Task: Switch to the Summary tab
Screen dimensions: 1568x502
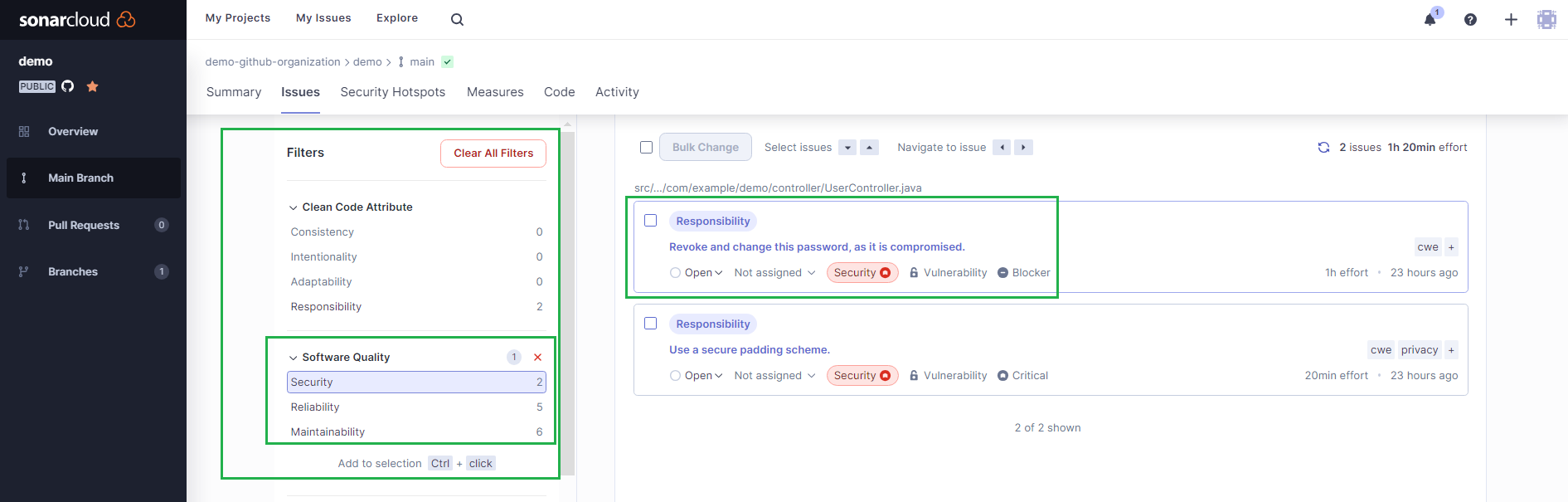Action: (x=234, y=92)
